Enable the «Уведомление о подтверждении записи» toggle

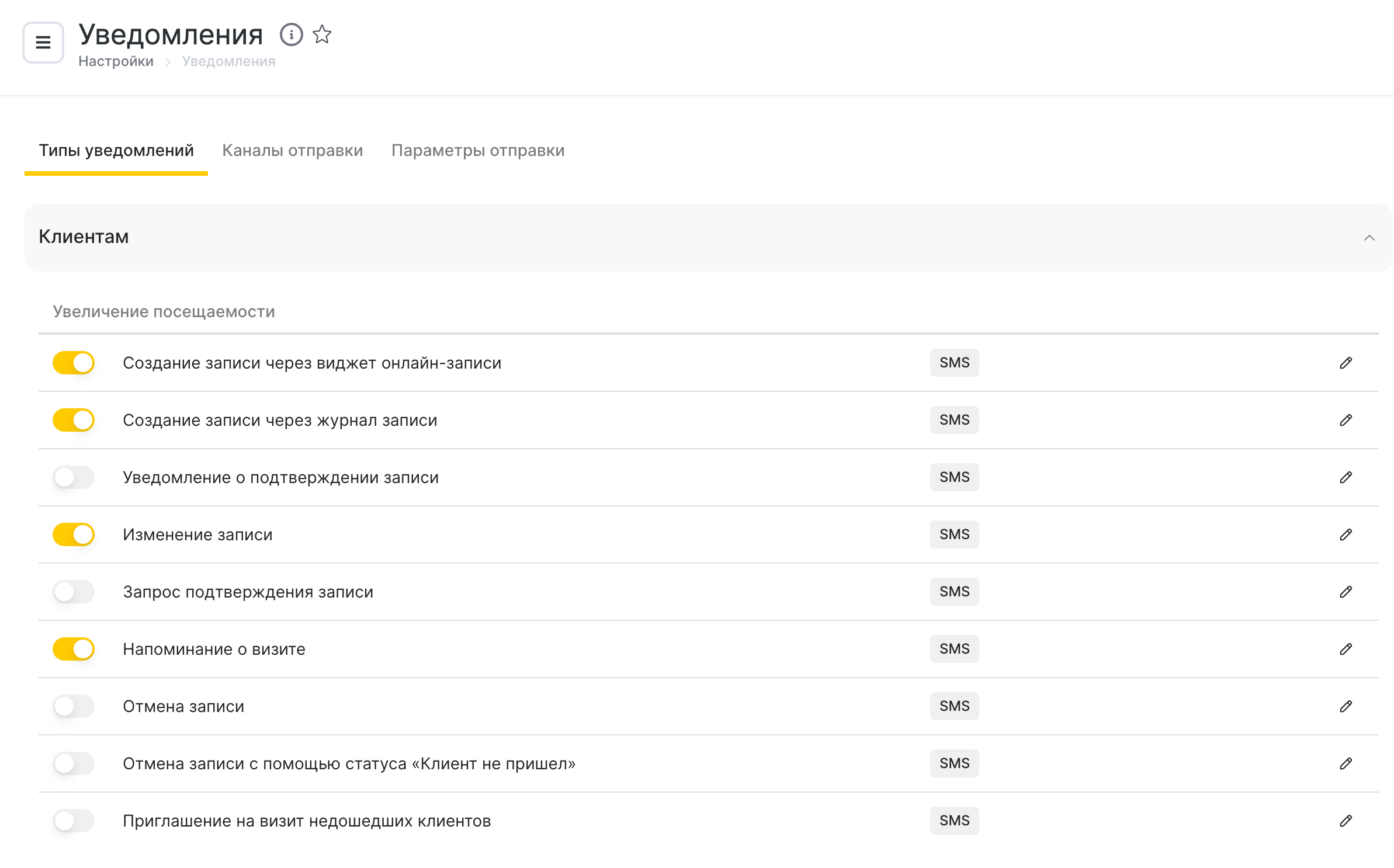coord(74,477)
